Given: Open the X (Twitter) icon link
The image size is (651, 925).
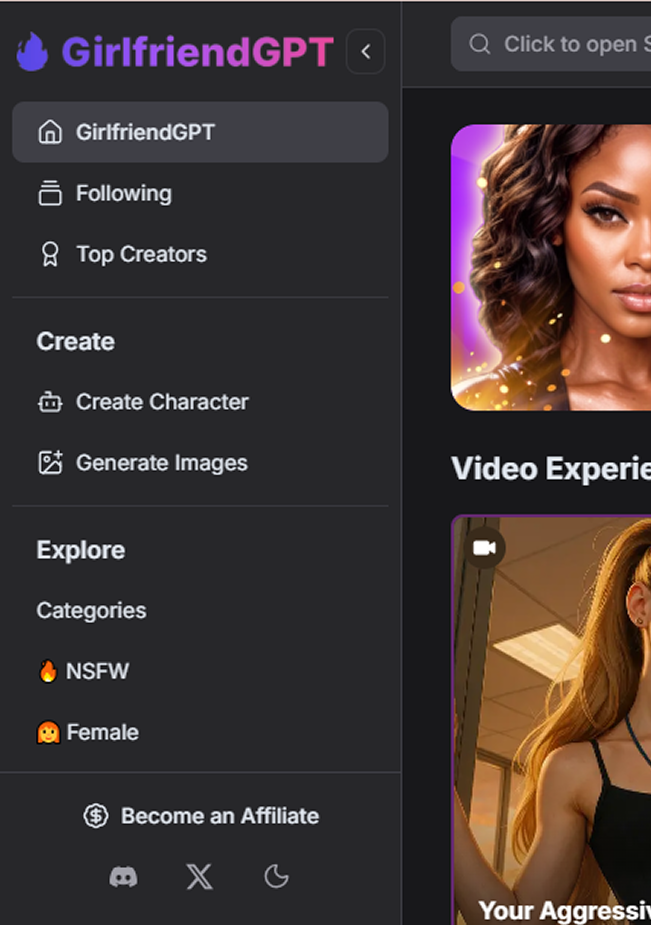Looking at the screenshot, I should pos(200,877).
